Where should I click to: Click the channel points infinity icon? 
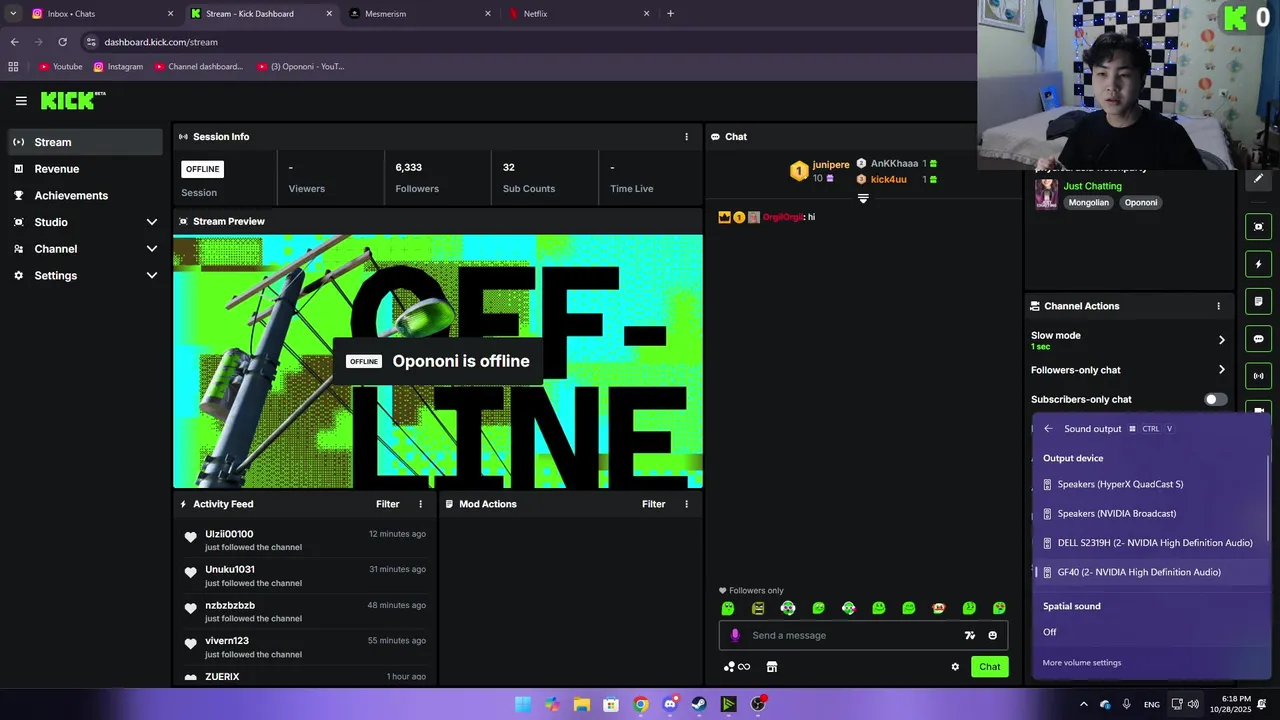tap(737, 667)
